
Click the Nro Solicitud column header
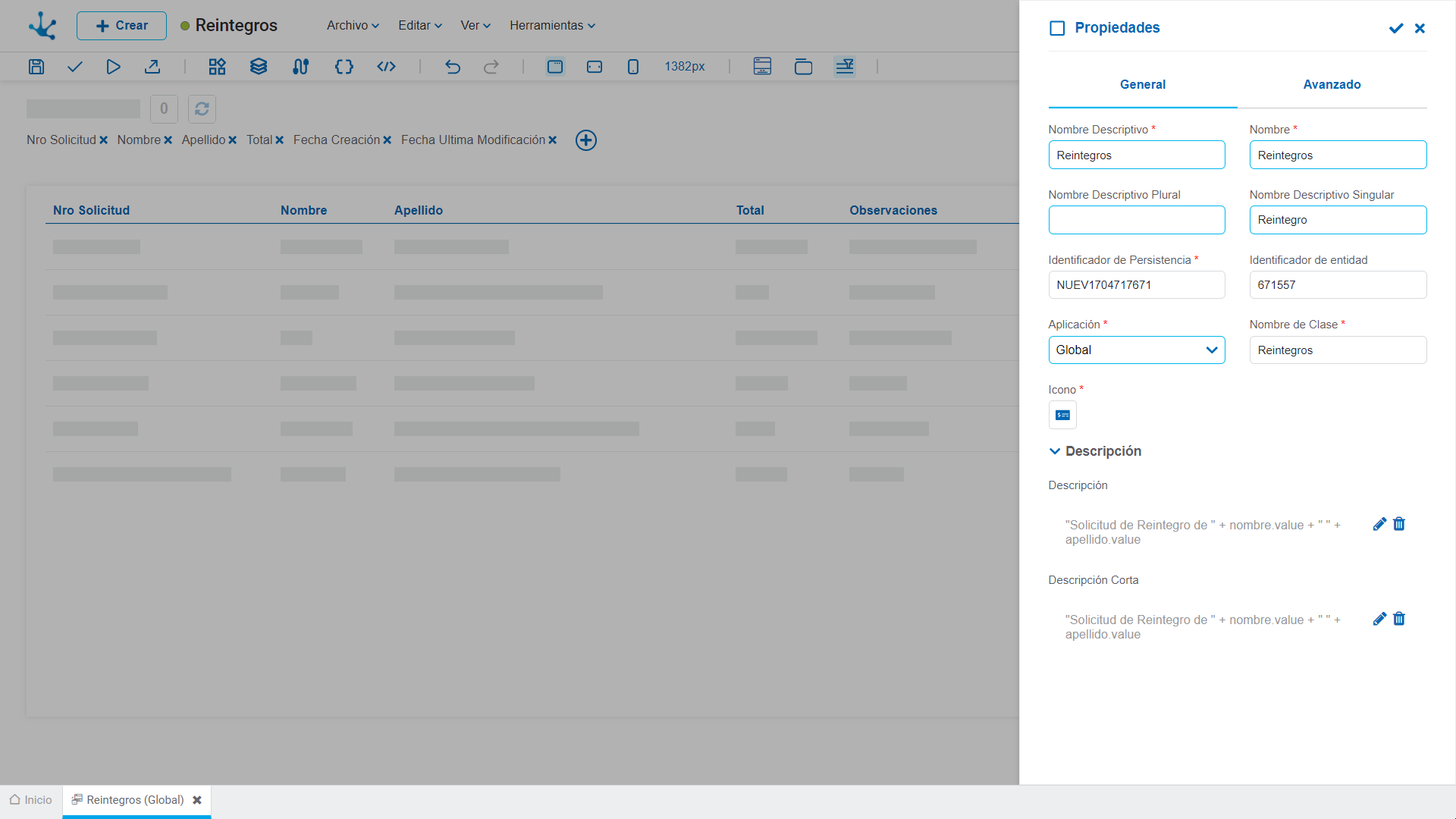pos(91,210)
